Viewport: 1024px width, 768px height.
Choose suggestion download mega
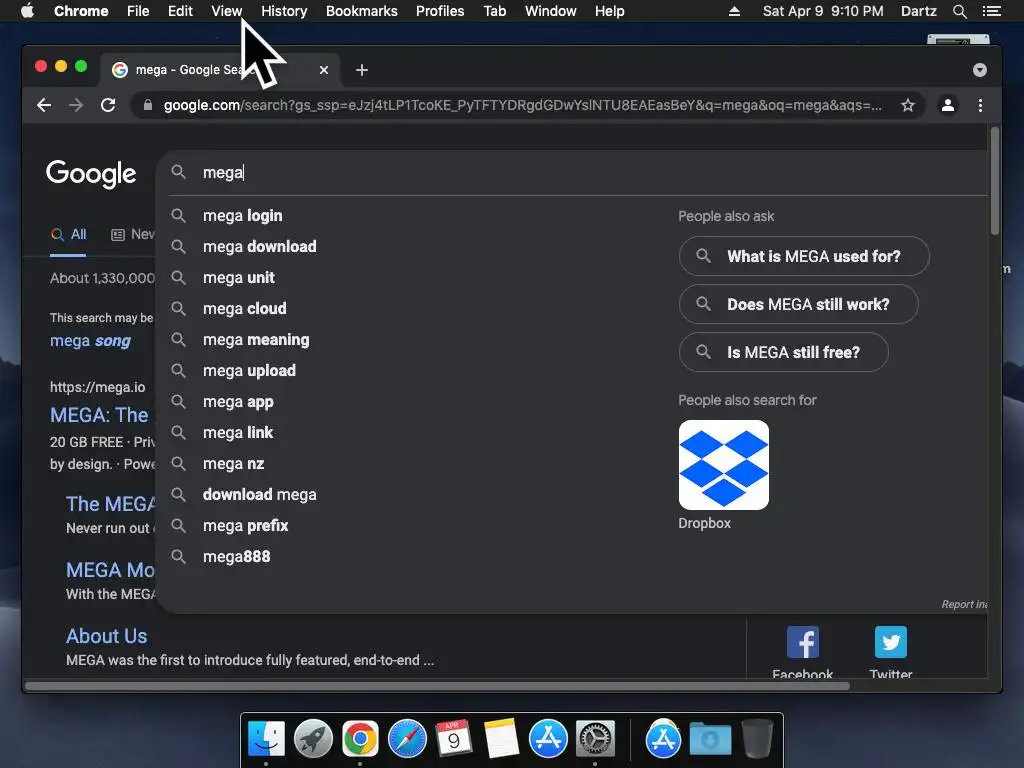coord(259,494)
